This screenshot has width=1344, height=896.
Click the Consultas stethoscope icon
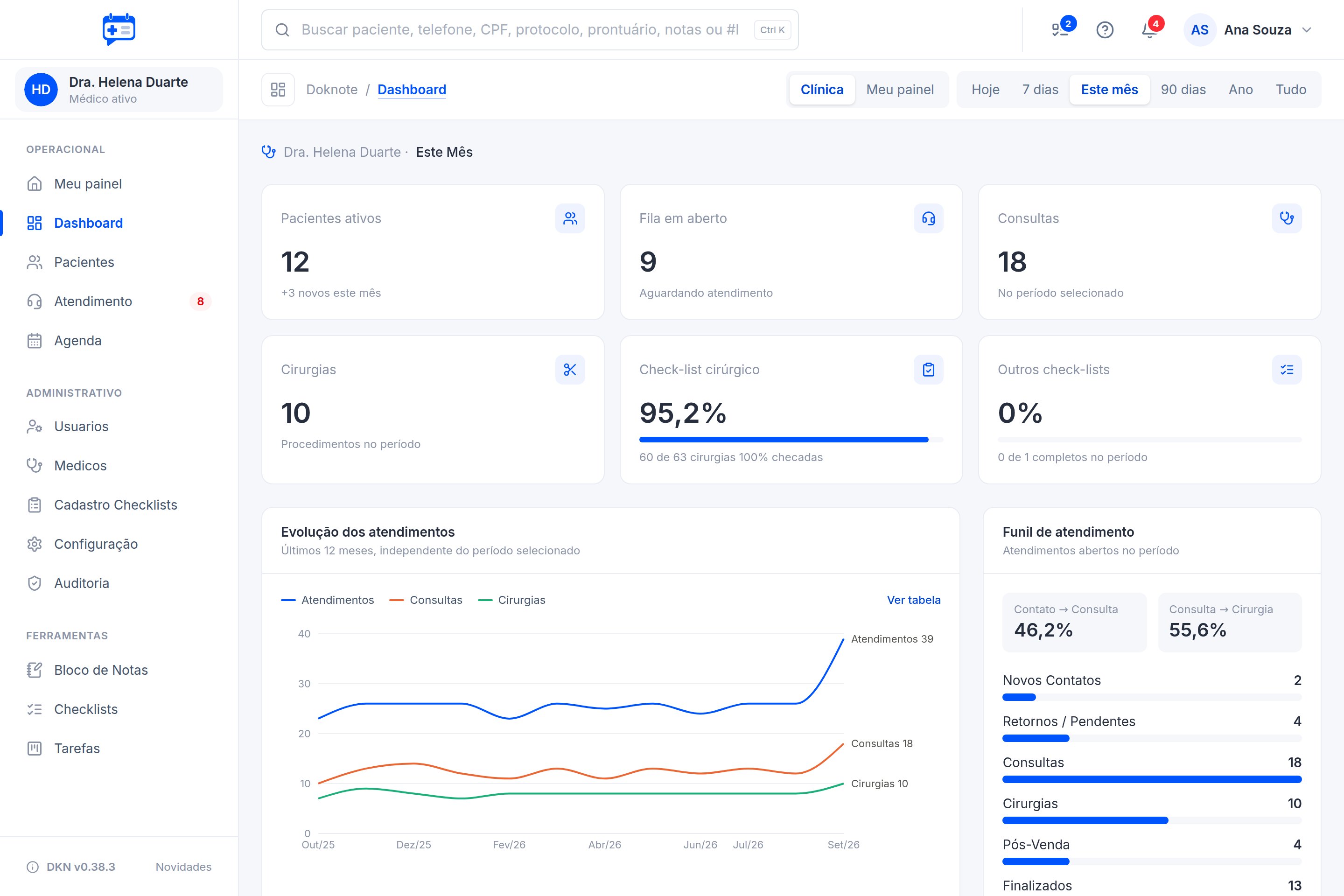[1286, 218]
